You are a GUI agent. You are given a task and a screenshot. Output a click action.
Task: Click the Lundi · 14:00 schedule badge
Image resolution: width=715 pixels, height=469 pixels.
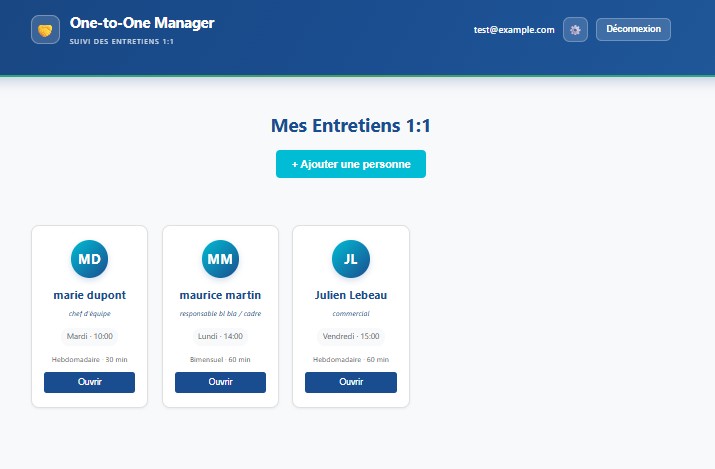coord(220,336)
